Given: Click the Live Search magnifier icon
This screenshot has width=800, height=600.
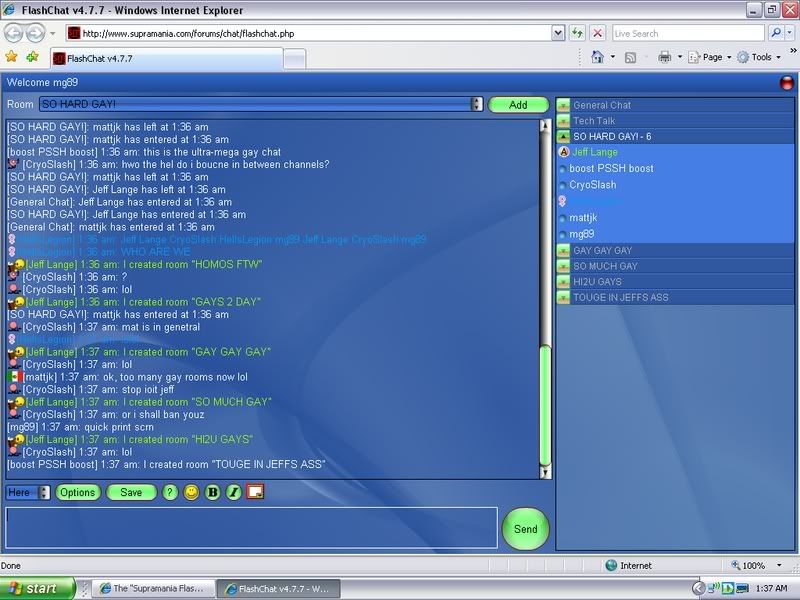Looking at the screenshot, I should [776, 33].
